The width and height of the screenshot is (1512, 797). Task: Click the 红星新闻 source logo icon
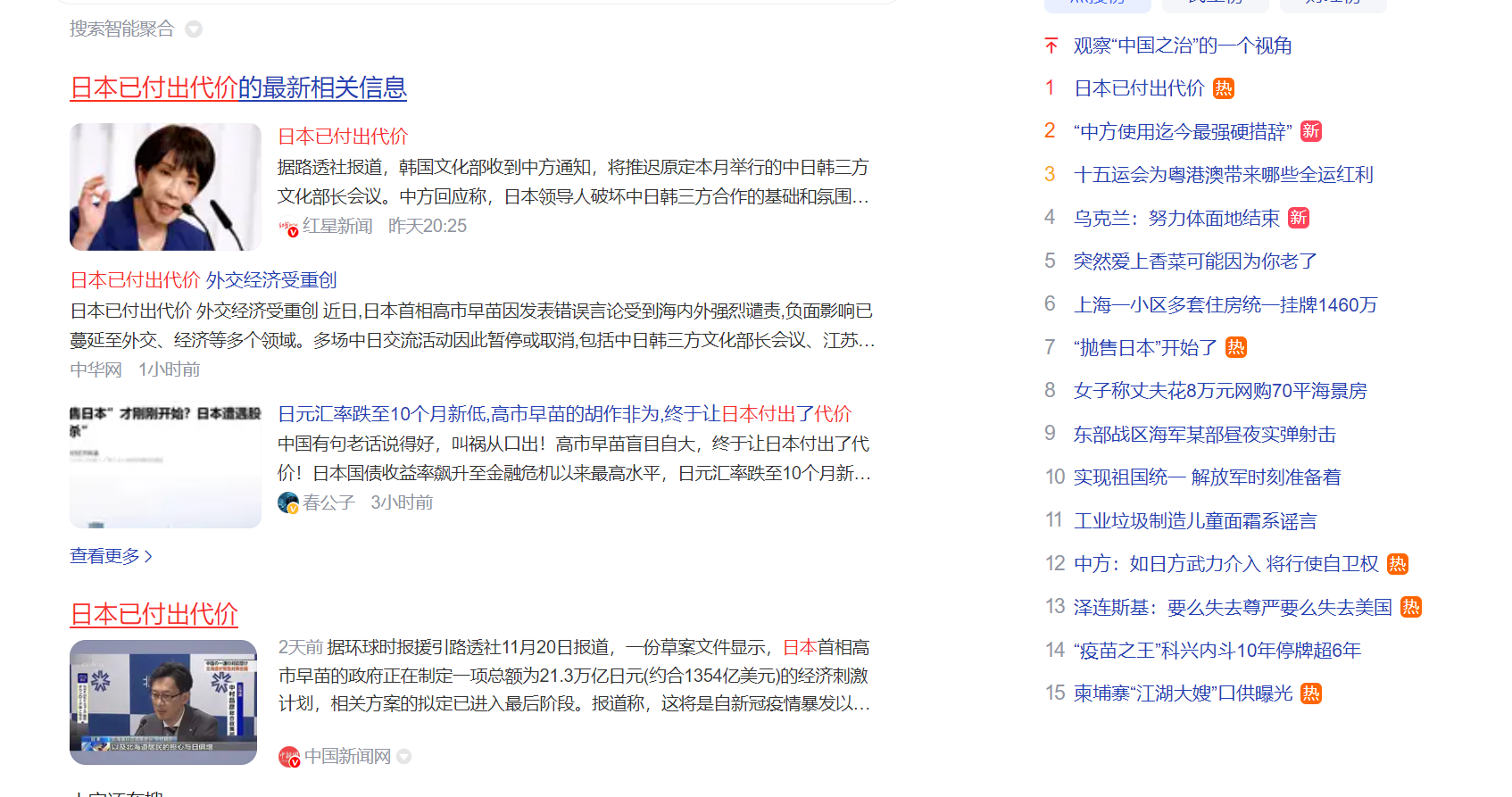coord(287,227)
